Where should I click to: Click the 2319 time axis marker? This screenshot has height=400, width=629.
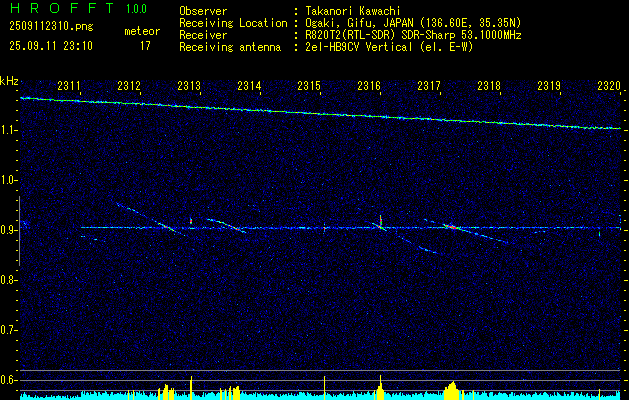549,85
